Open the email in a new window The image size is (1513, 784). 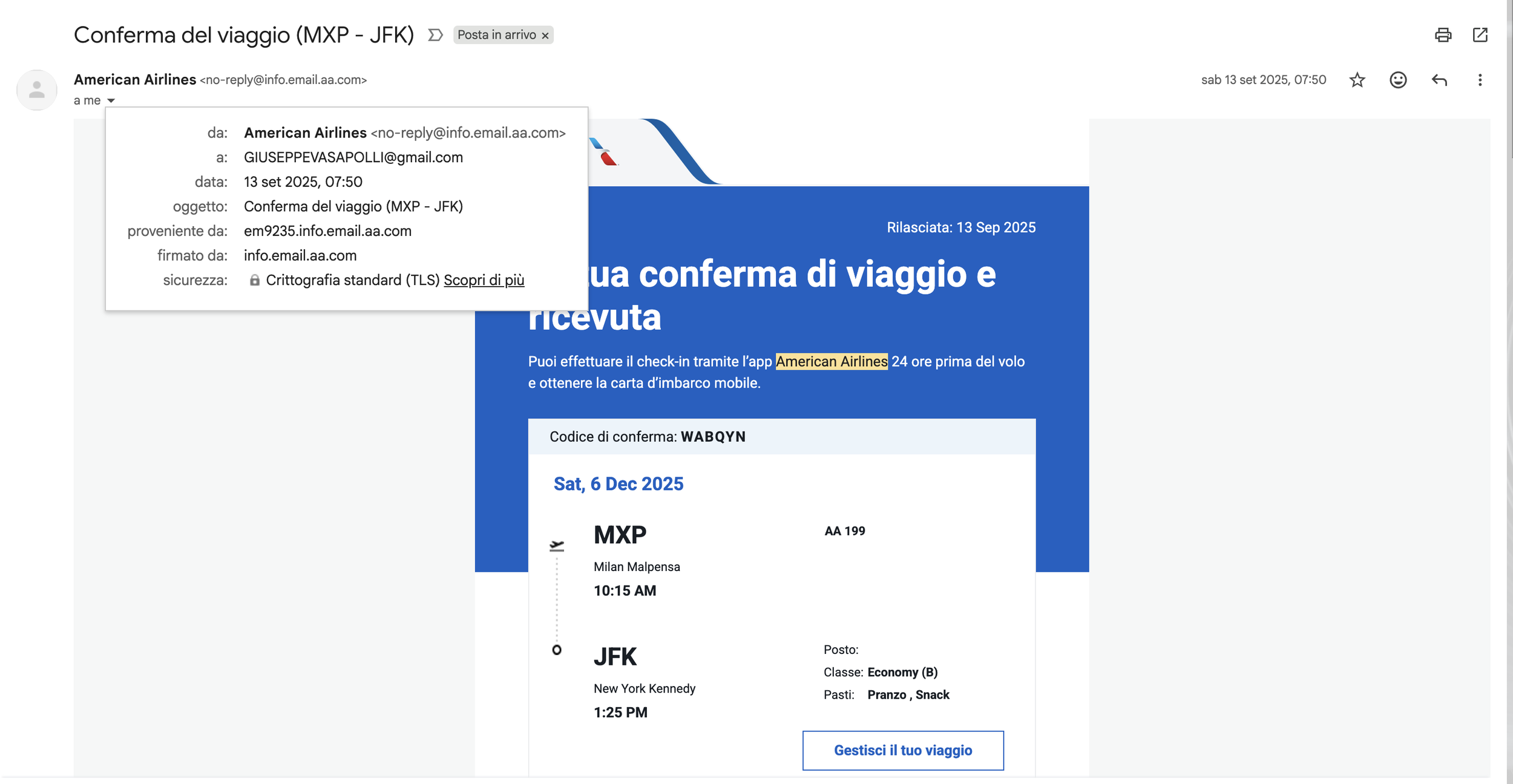1481,35
